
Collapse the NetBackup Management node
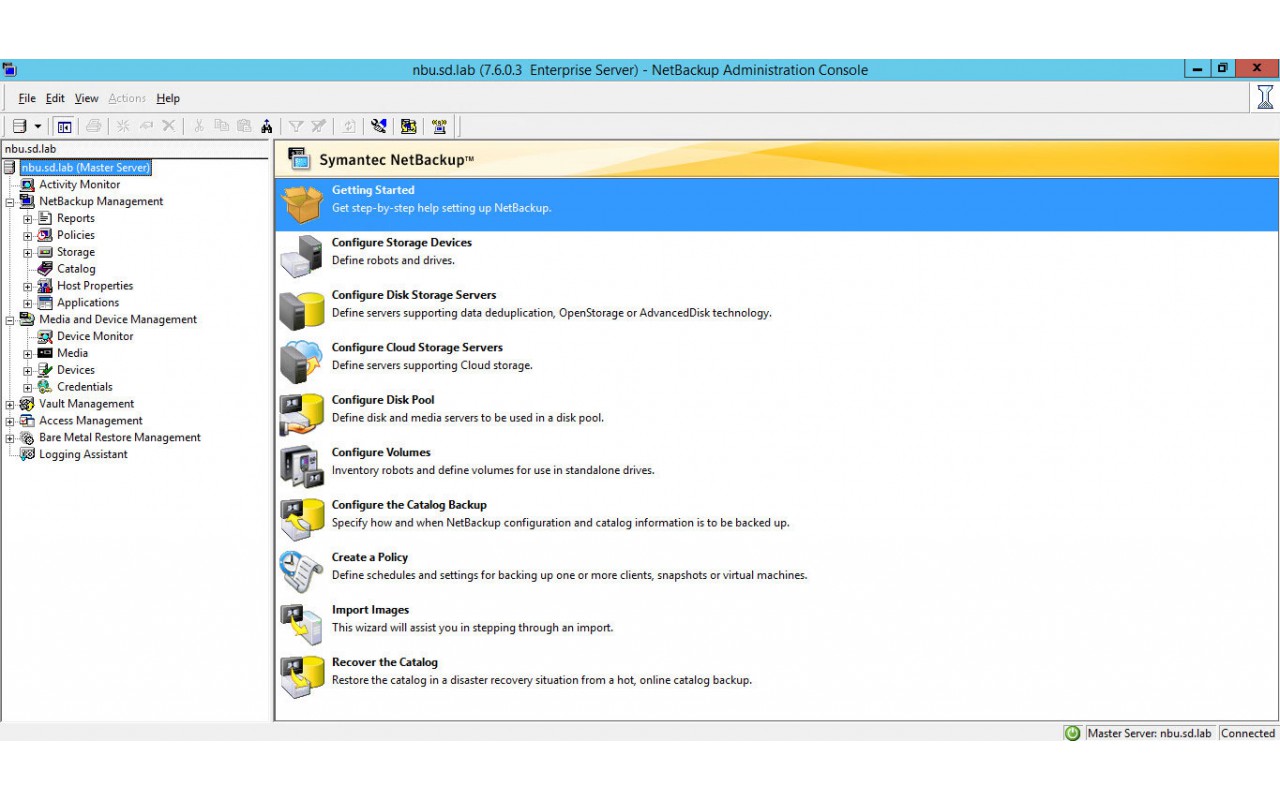(10, 202)
